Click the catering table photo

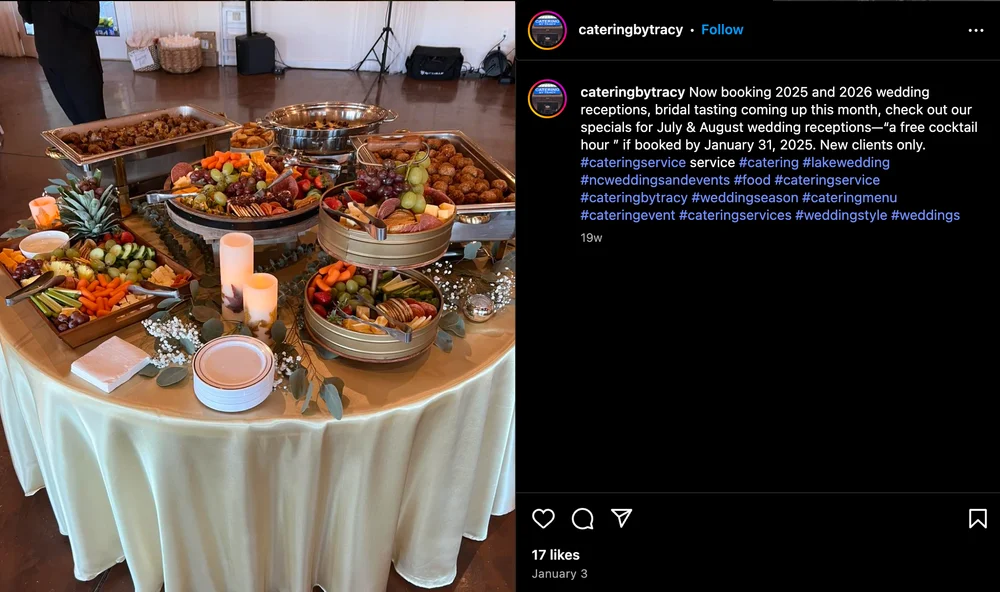click(258, 296)
